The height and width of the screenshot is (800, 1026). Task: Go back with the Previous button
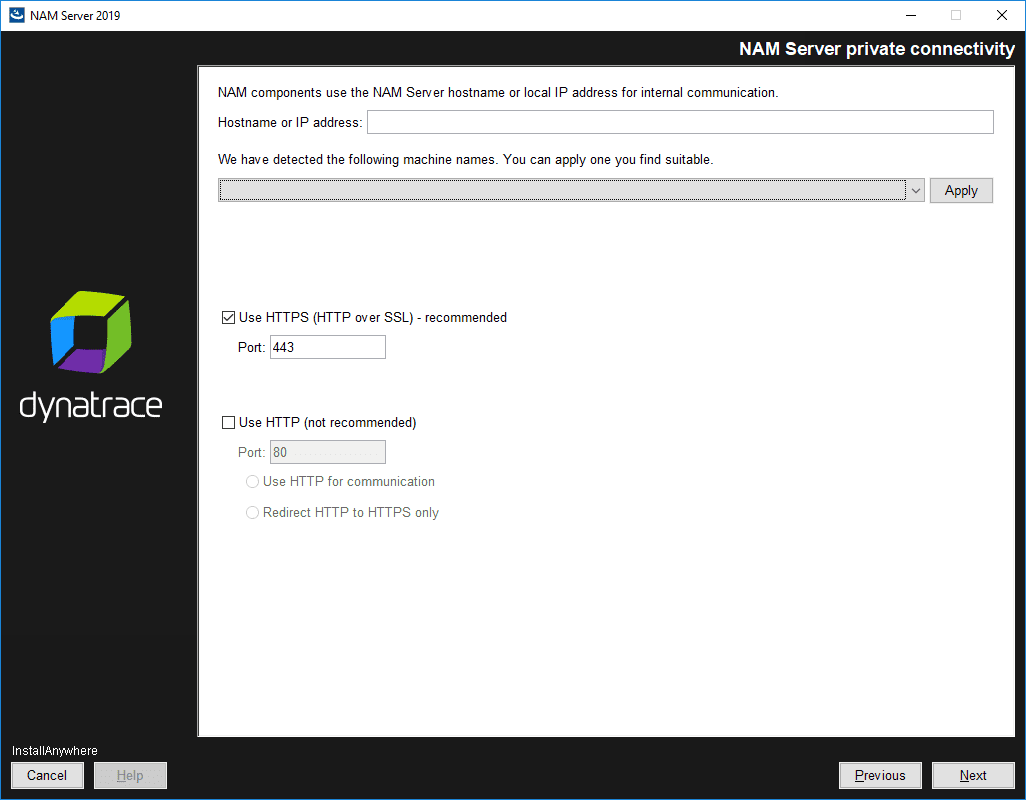coord(880,775)
